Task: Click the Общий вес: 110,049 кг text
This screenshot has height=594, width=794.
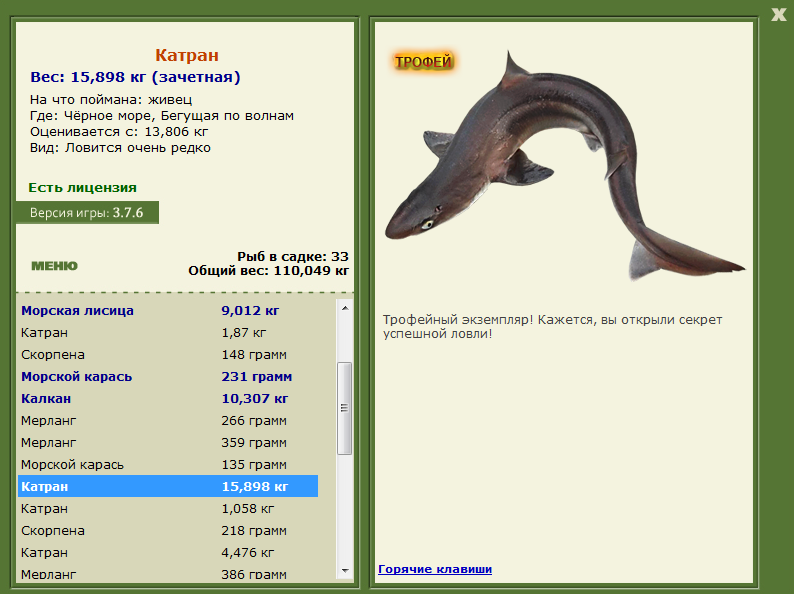Action: click(269, 270)
